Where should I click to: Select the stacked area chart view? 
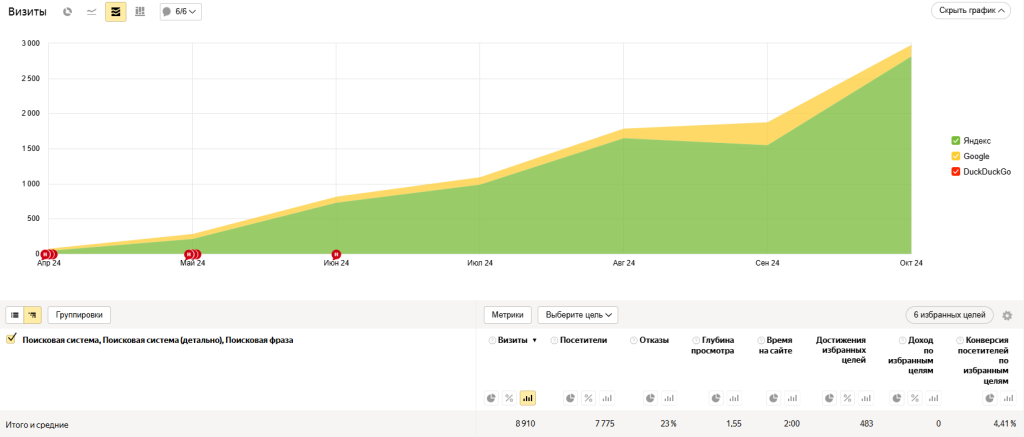point(115,12)
